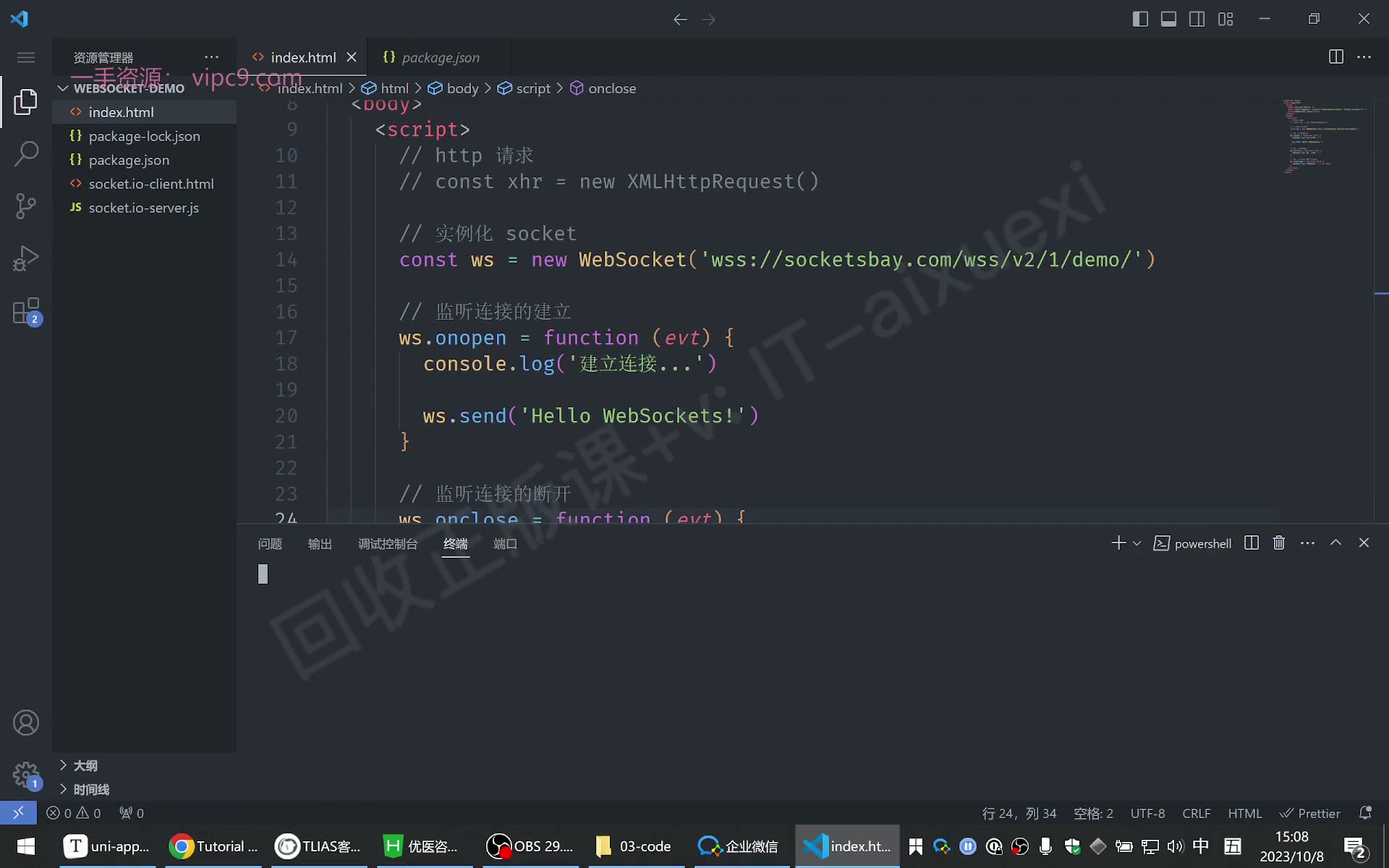Open the Run and Debug view
Screen dimensions: 1389x868
(x=26, y=258)
